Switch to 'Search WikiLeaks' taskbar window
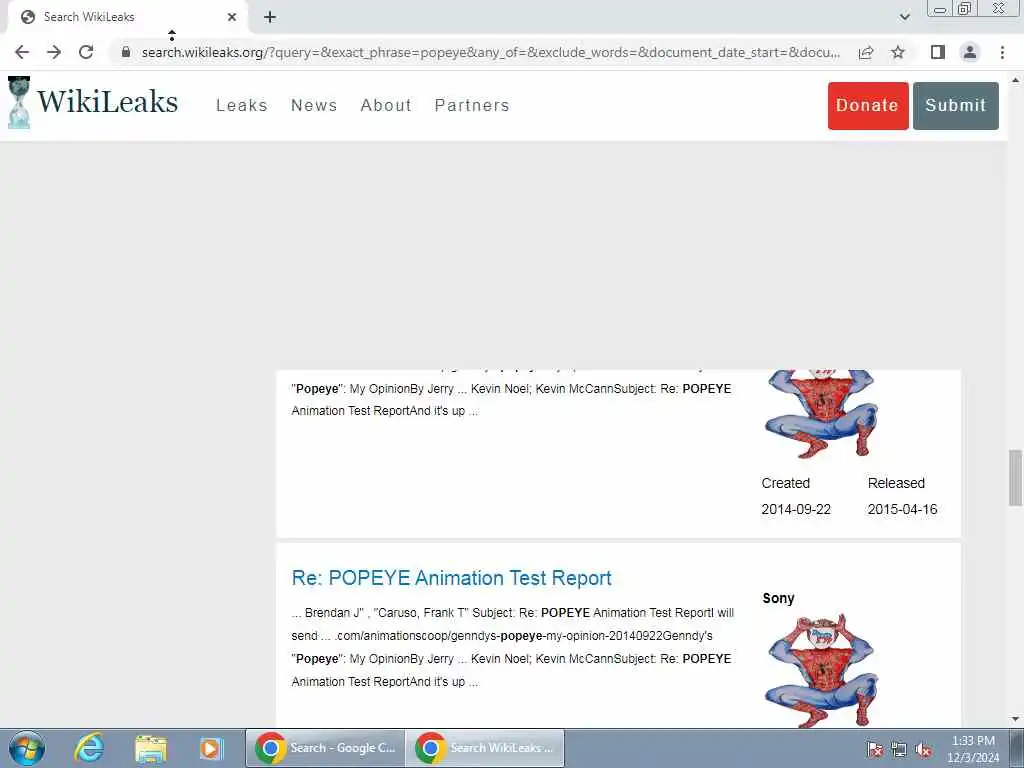Screen dimensions: 1024x768 (x=485, y=748)
